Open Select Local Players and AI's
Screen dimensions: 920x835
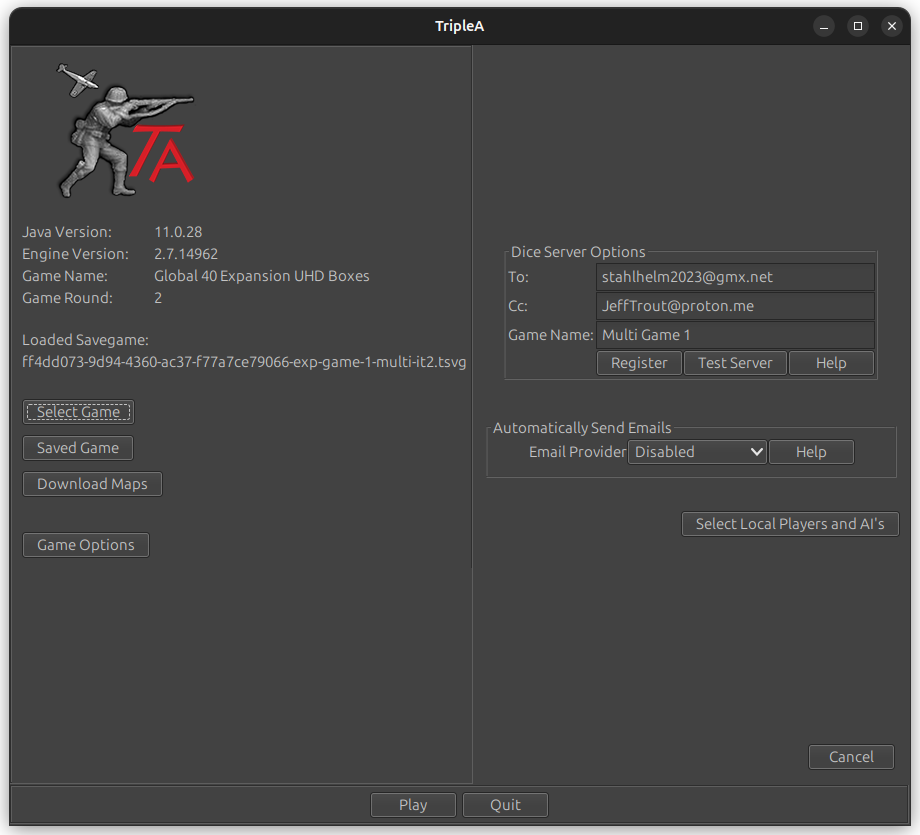click(790, 523)
